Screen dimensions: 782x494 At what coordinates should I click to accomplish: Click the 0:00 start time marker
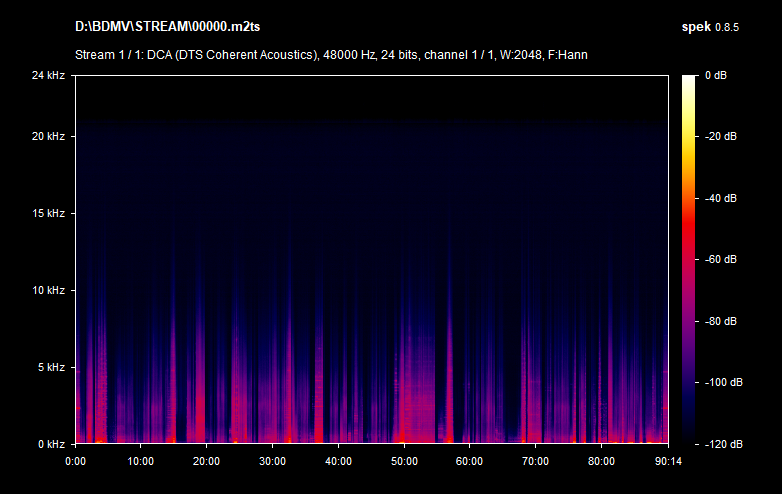click(x=75, y=461)
